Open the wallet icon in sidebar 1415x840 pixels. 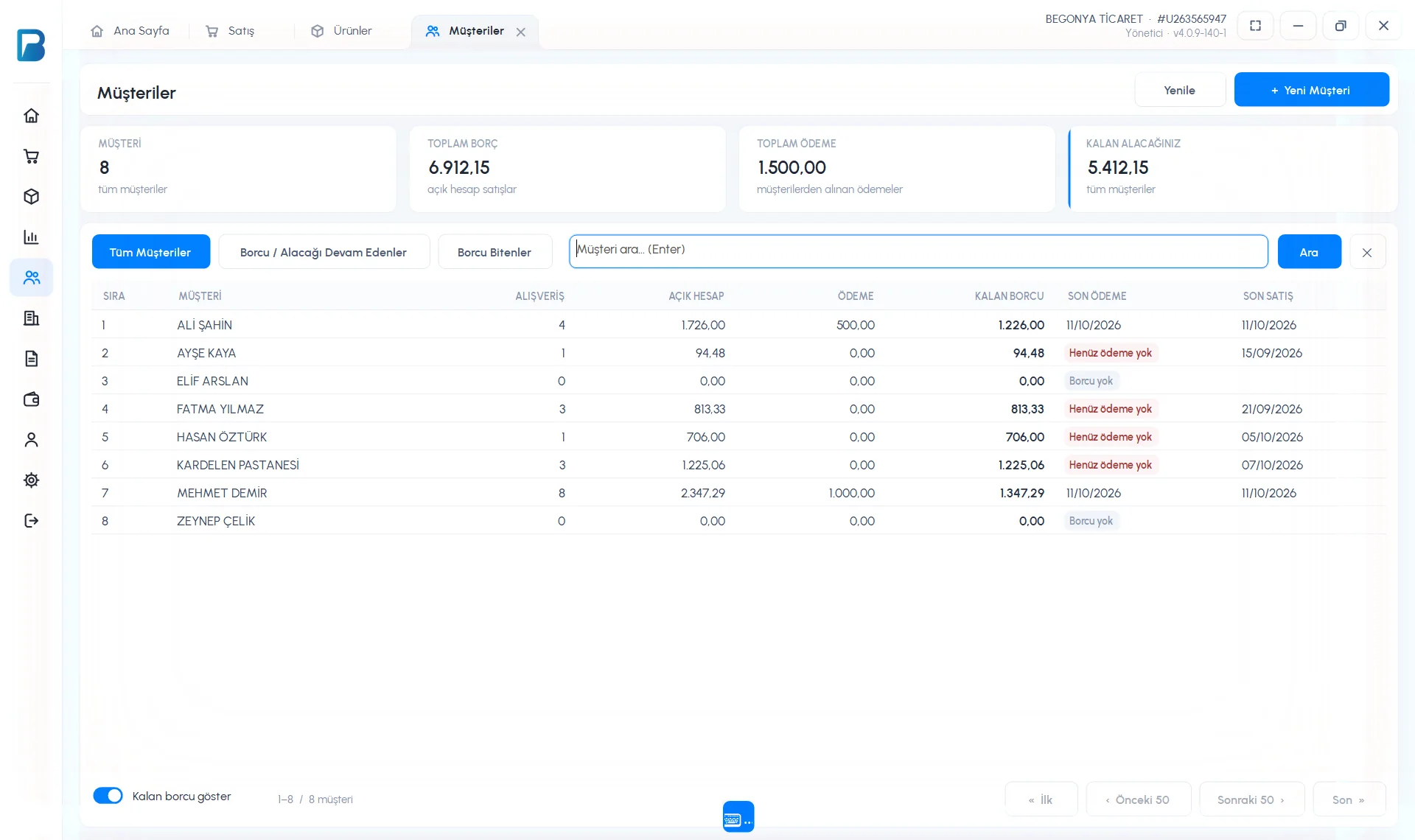(x=31, y=399)
